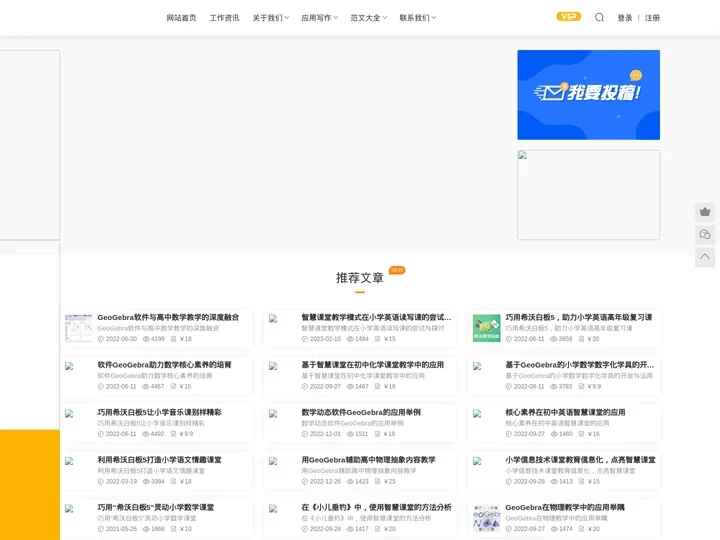Screen dimensions: 720x540
Task: Click broken image icon beside 巧用“希沃白板5”灵动小学数学课堂
Action: 69,508
